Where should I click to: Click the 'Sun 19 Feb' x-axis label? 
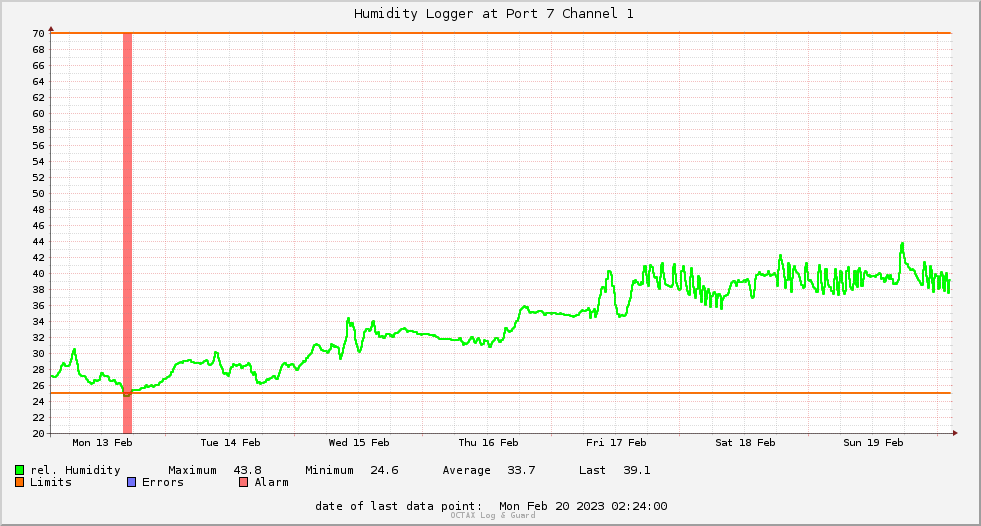click(873, 443)
